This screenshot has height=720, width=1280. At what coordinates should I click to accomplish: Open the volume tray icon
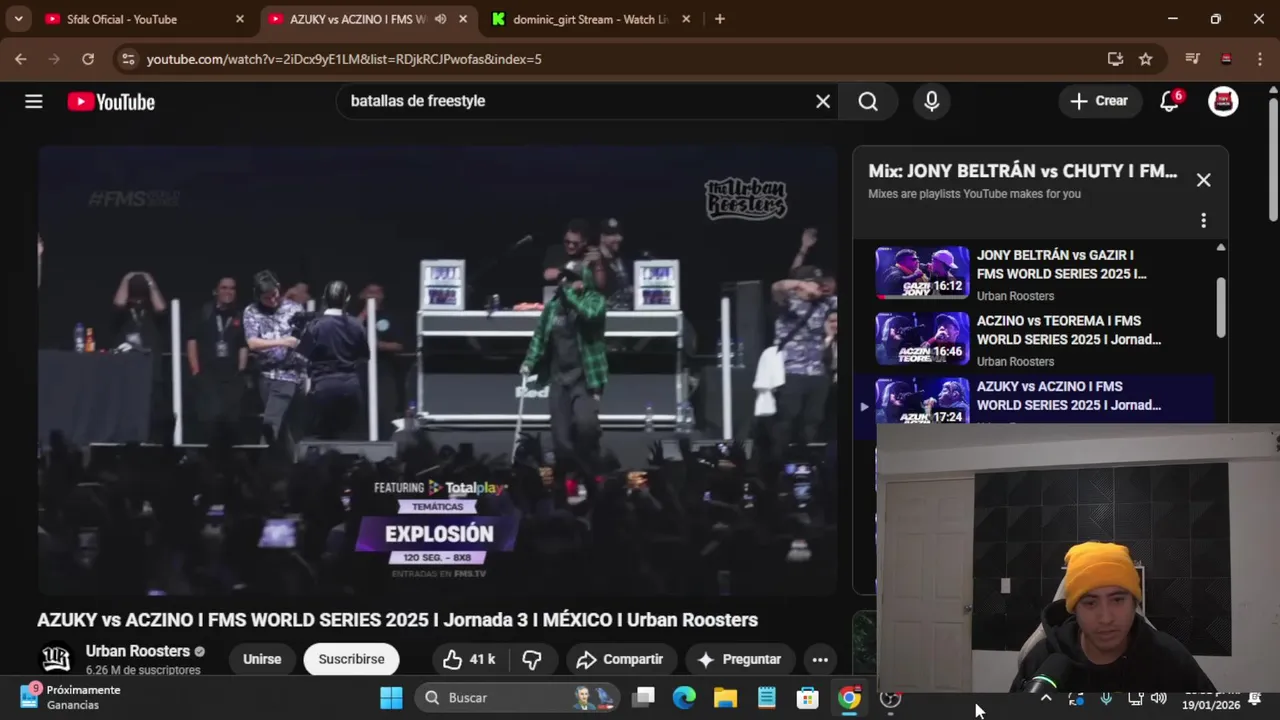[x=1159, y=698]
